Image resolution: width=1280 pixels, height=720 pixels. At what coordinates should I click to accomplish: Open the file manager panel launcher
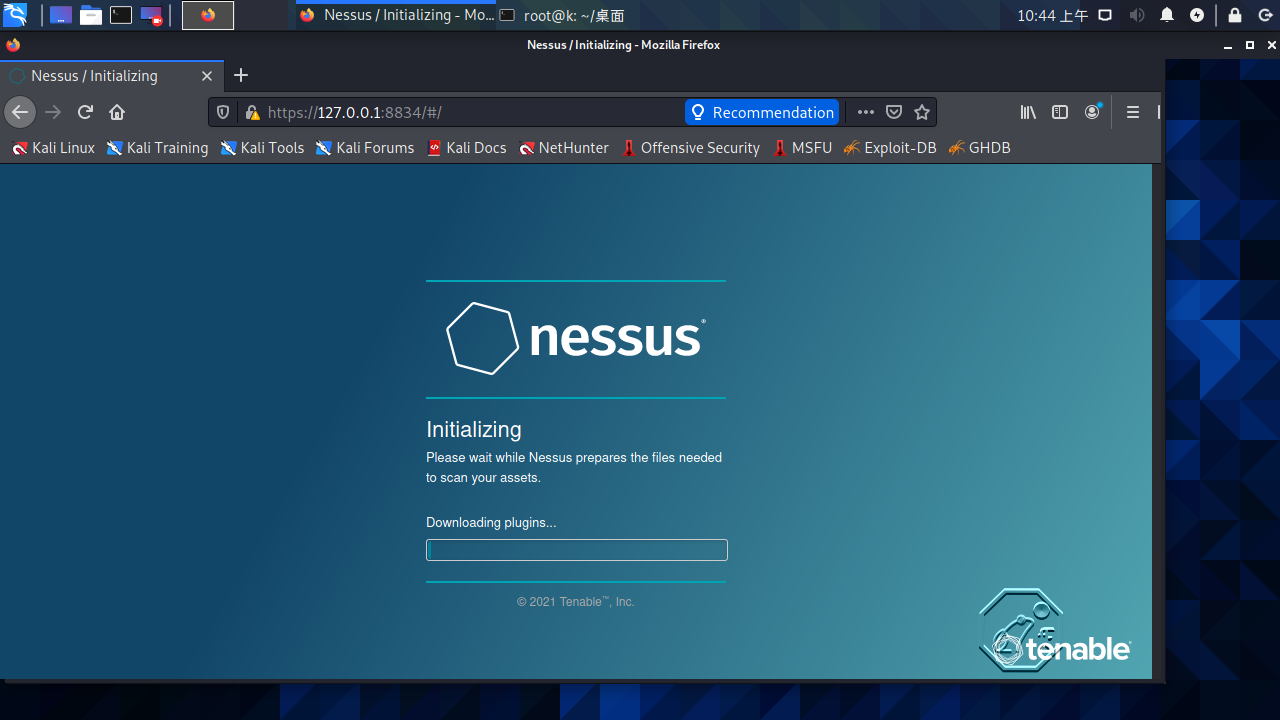91,15
